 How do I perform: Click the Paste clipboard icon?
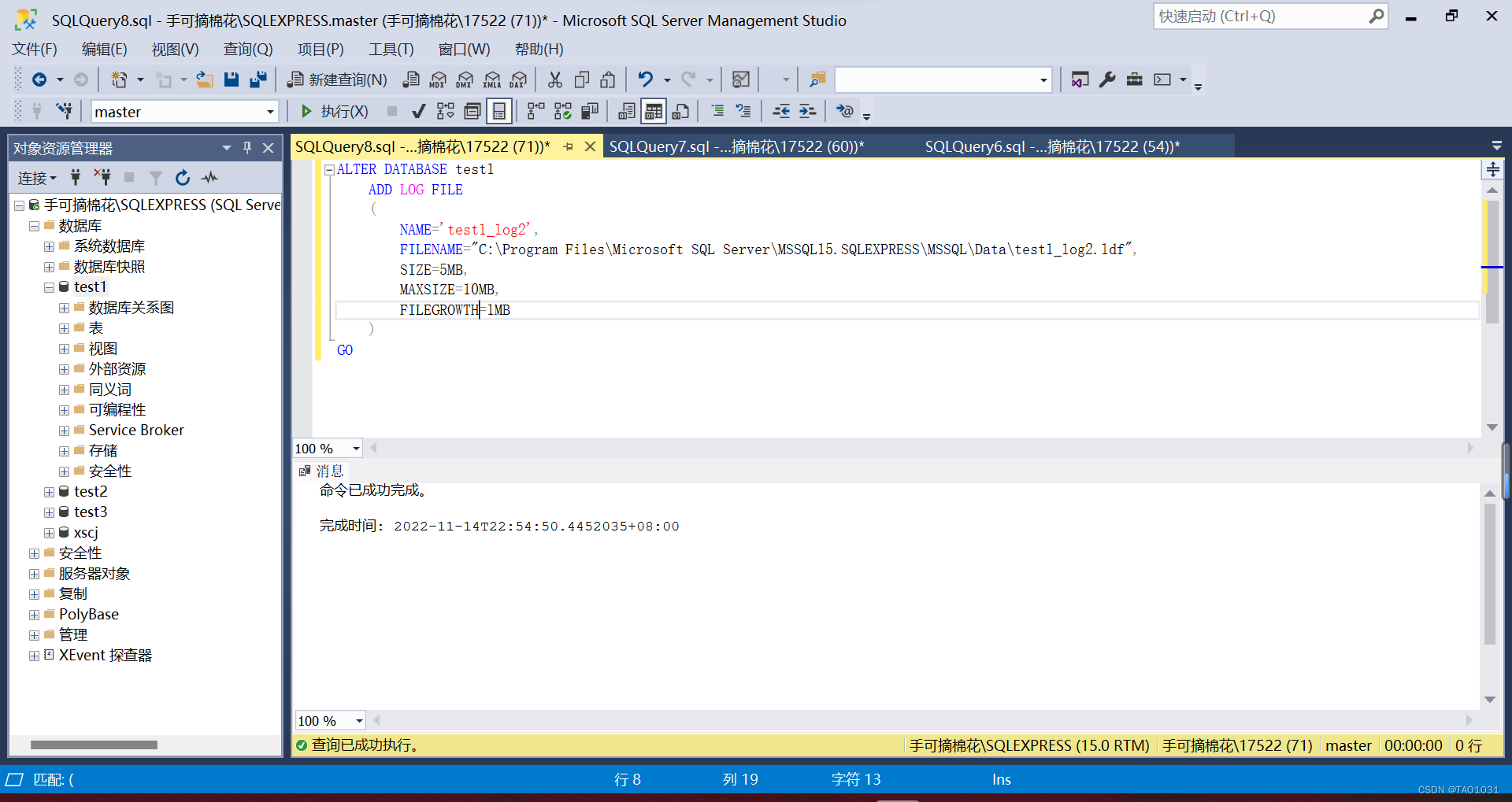click(x=608, y=79)
